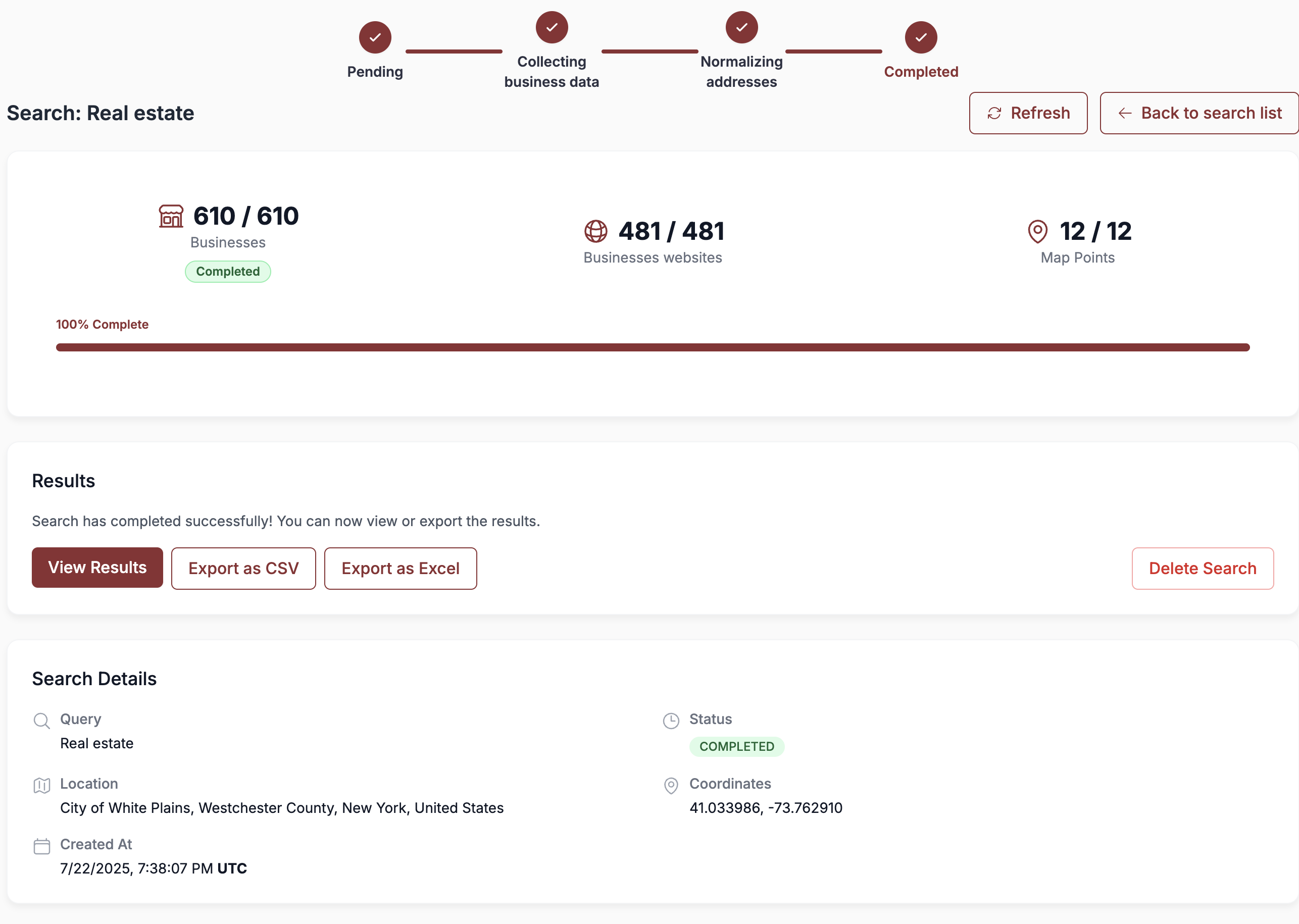1299x924 pixels.
Task: Click the Collecting business data step circle
Action: click(x=552, y=27)
